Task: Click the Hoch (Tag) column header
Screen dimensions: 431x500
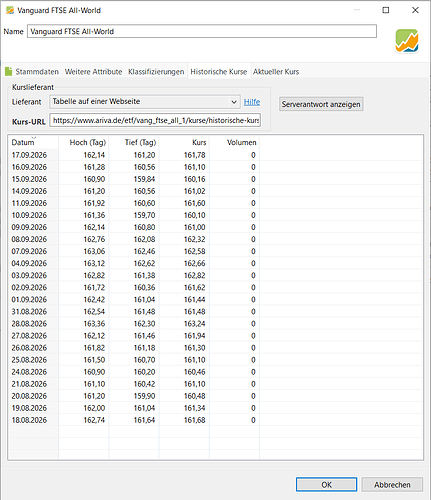Action: click(84, 142)
